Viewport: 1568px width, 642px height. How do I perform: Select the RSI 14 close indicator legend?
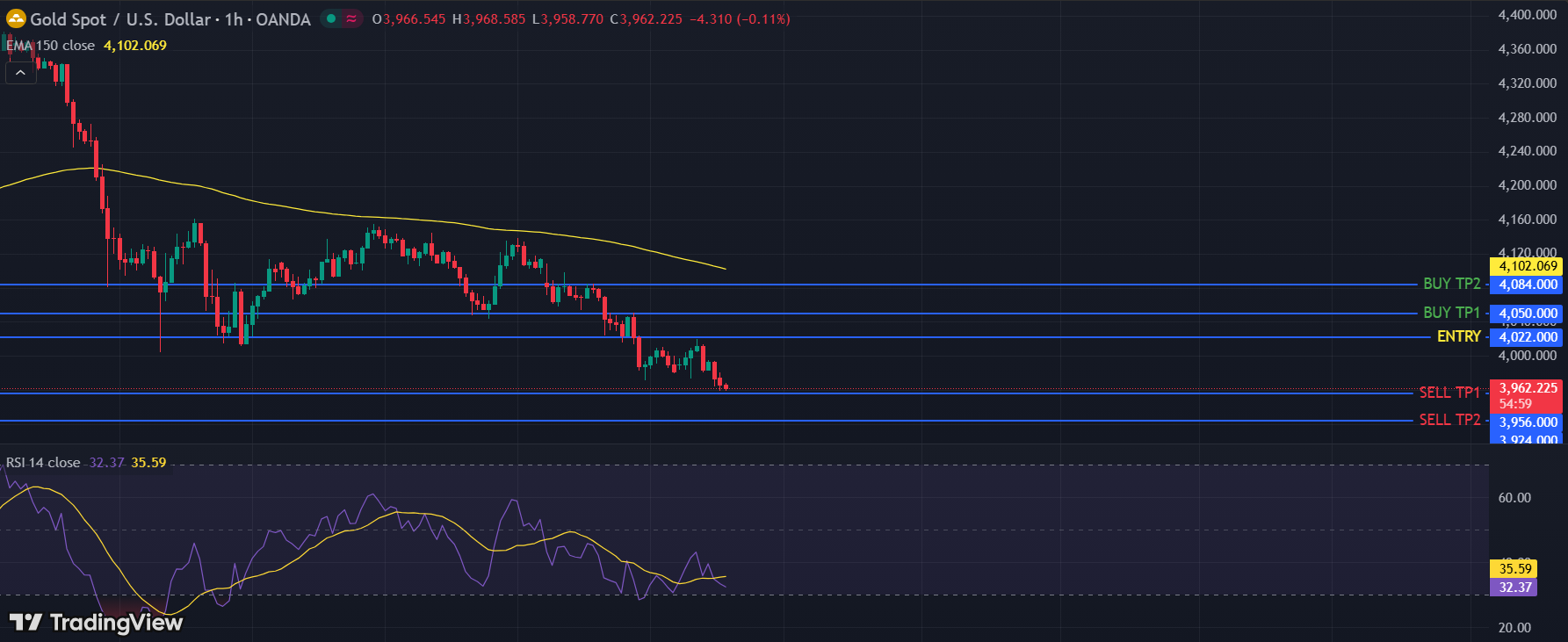tap(43, 463)
